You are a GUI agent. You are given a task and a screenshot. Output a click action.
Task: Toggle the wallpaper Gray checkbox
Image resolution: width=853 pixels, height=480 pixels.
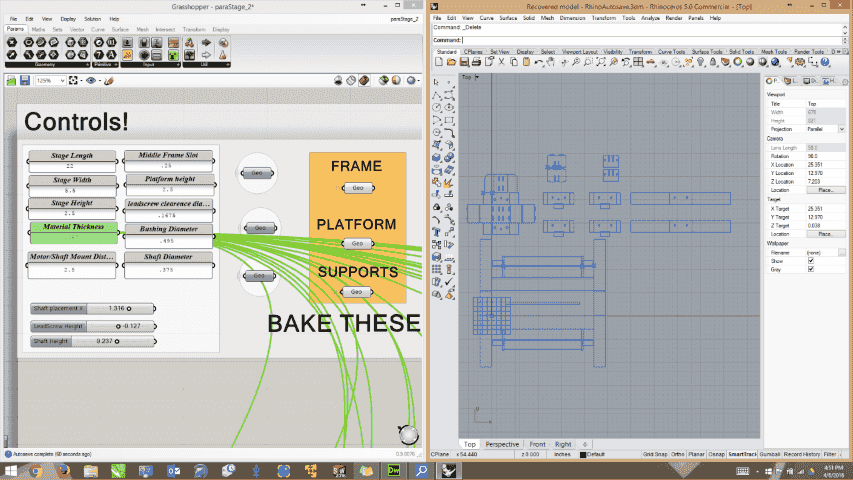[811, 269]
